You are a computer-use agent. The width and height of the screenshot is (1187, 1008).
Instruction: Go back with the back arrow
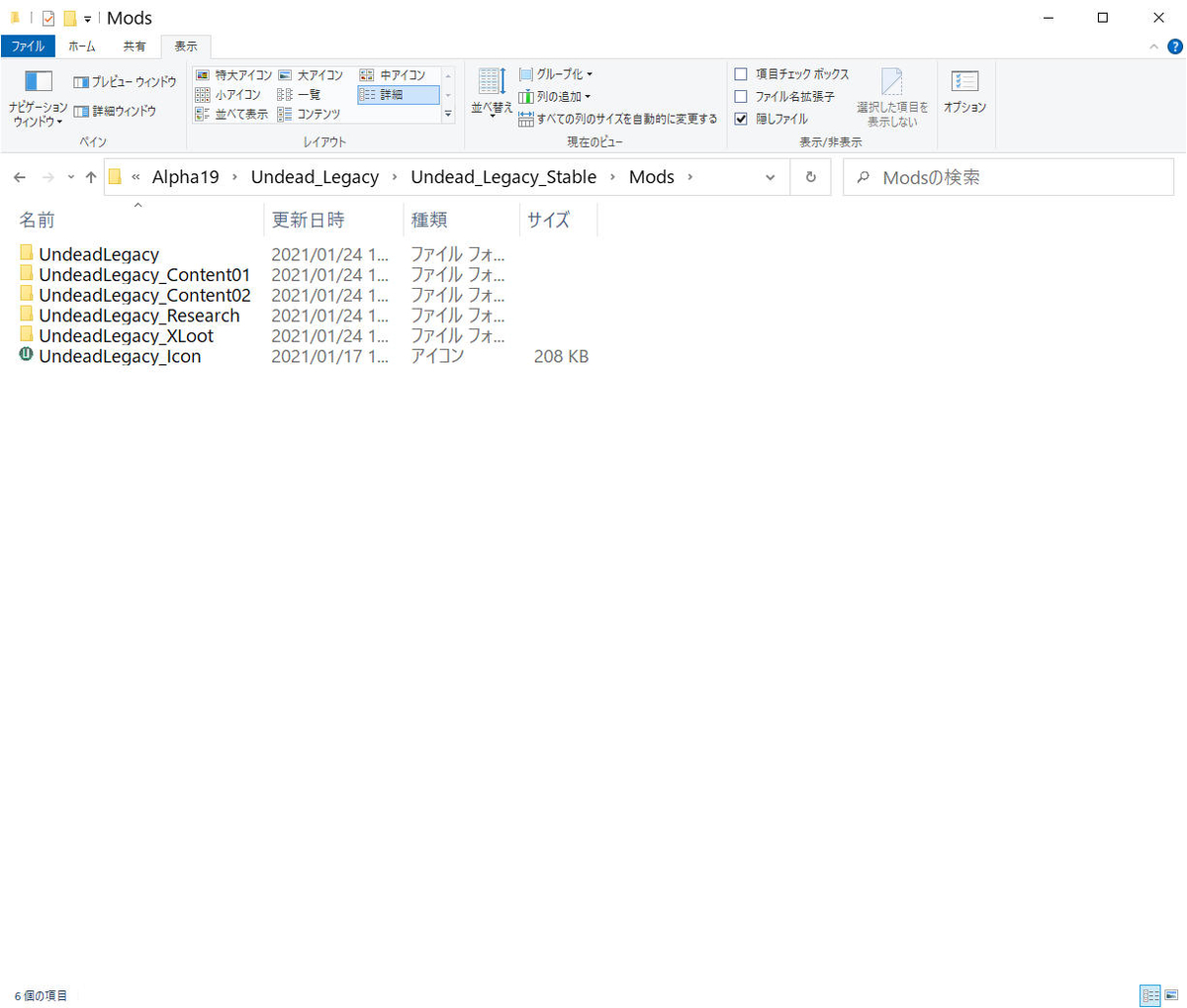point(20,177)
